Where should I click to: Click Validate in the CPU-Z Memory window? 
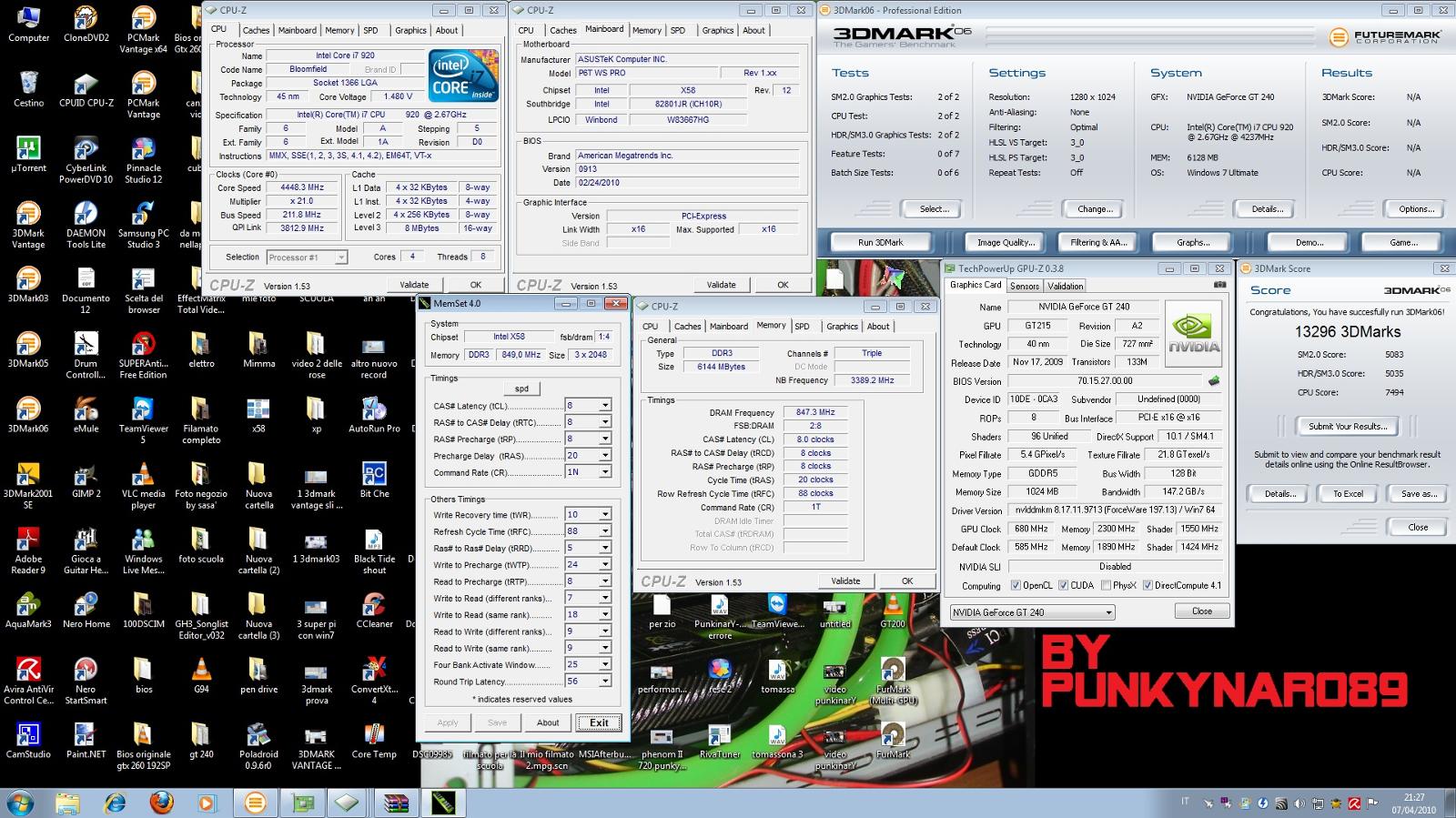pos(845,581)
